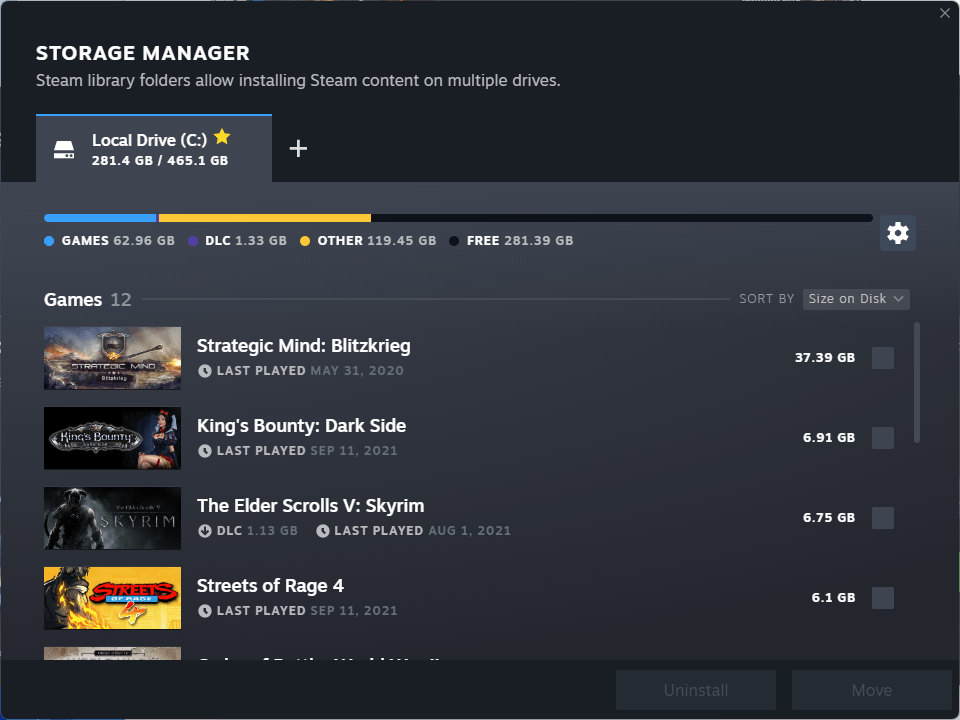Viewport: 960px width, 720px height.
Task: Click the yellow Other segment of storage bar
Action: point(265,218)
